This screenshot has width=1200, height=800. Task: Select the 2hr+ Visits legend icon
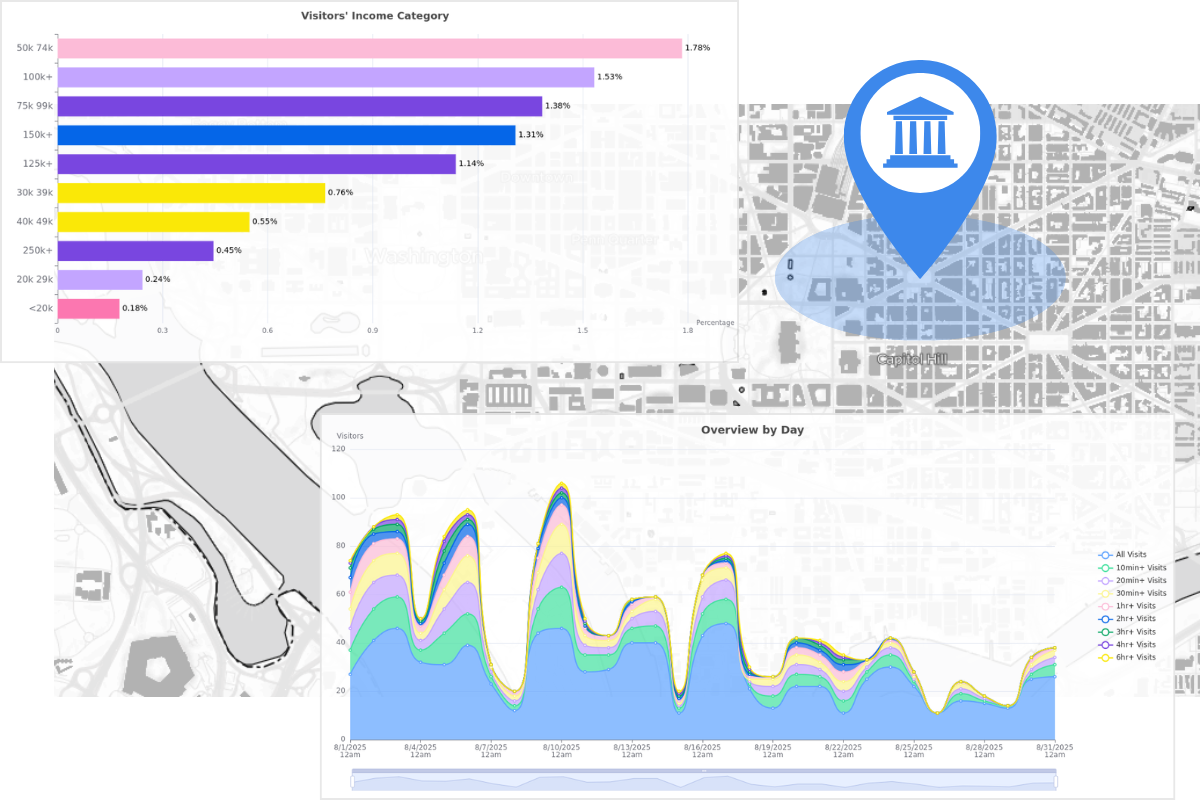(1104, 619)
